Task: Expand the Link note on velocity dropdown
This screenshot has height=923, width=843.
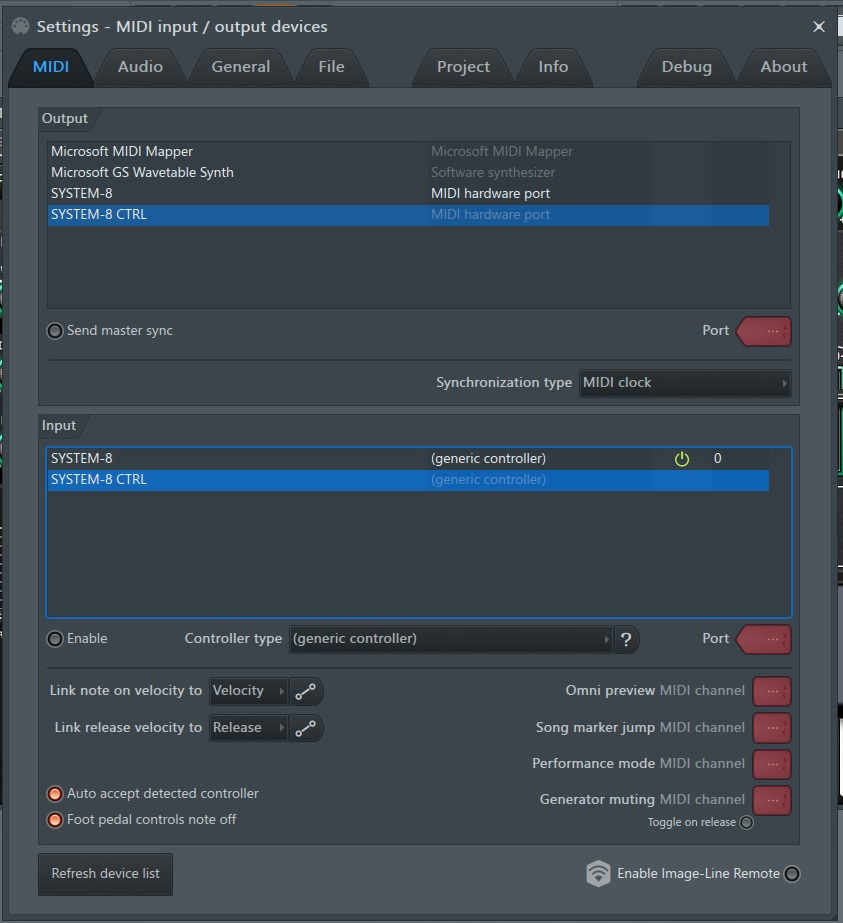Action: coord(248,691)
